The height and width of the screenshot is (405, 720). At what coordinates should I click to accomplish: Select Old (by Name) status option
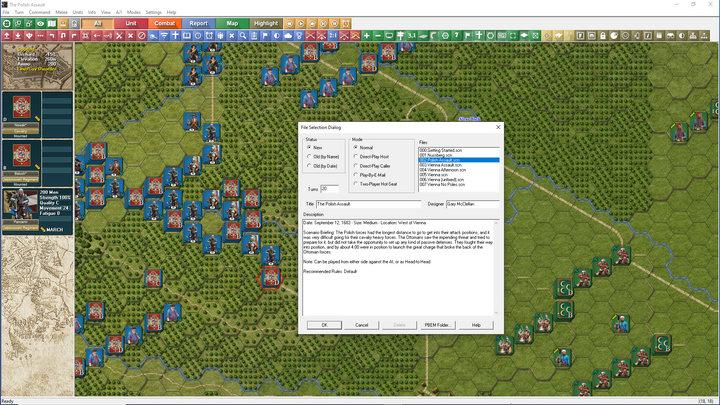pos(309,157)
